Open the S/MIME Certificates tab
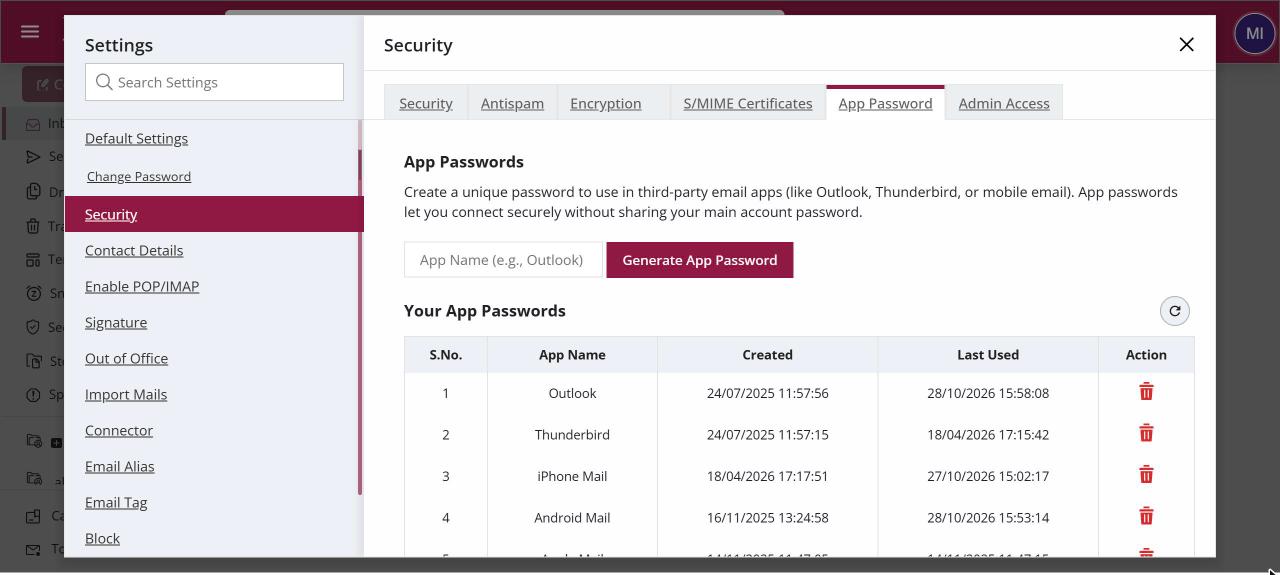 point(748,103)
